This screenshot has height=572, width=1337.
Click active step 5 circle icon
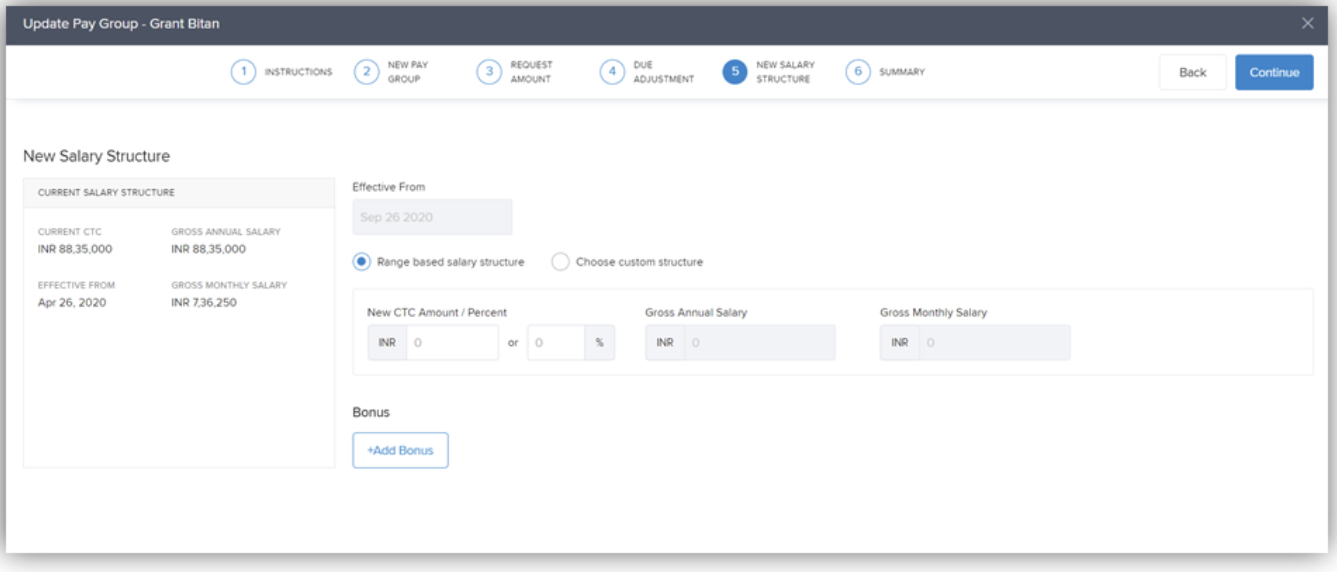(734, 73)
